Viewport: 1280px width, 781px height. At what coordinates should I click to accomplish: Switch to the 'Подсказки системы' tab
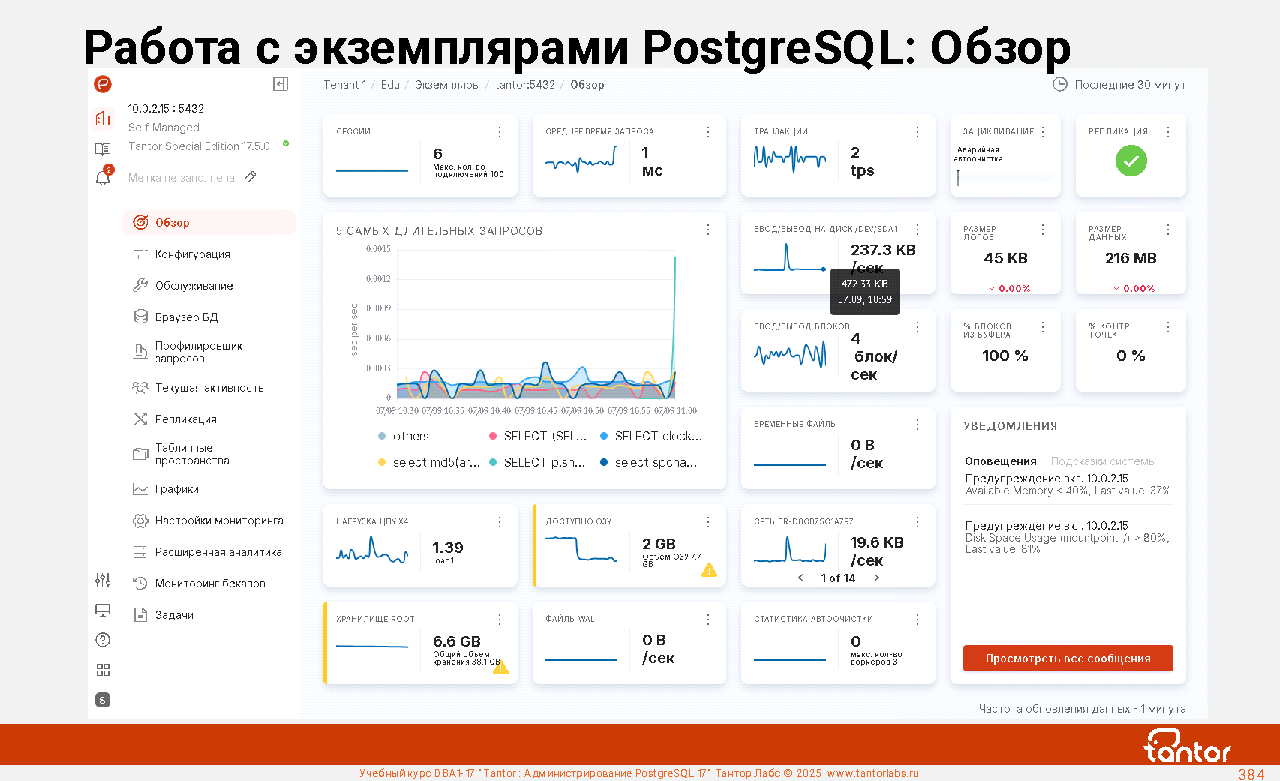pyautogui.click(x=1102, y=461)
